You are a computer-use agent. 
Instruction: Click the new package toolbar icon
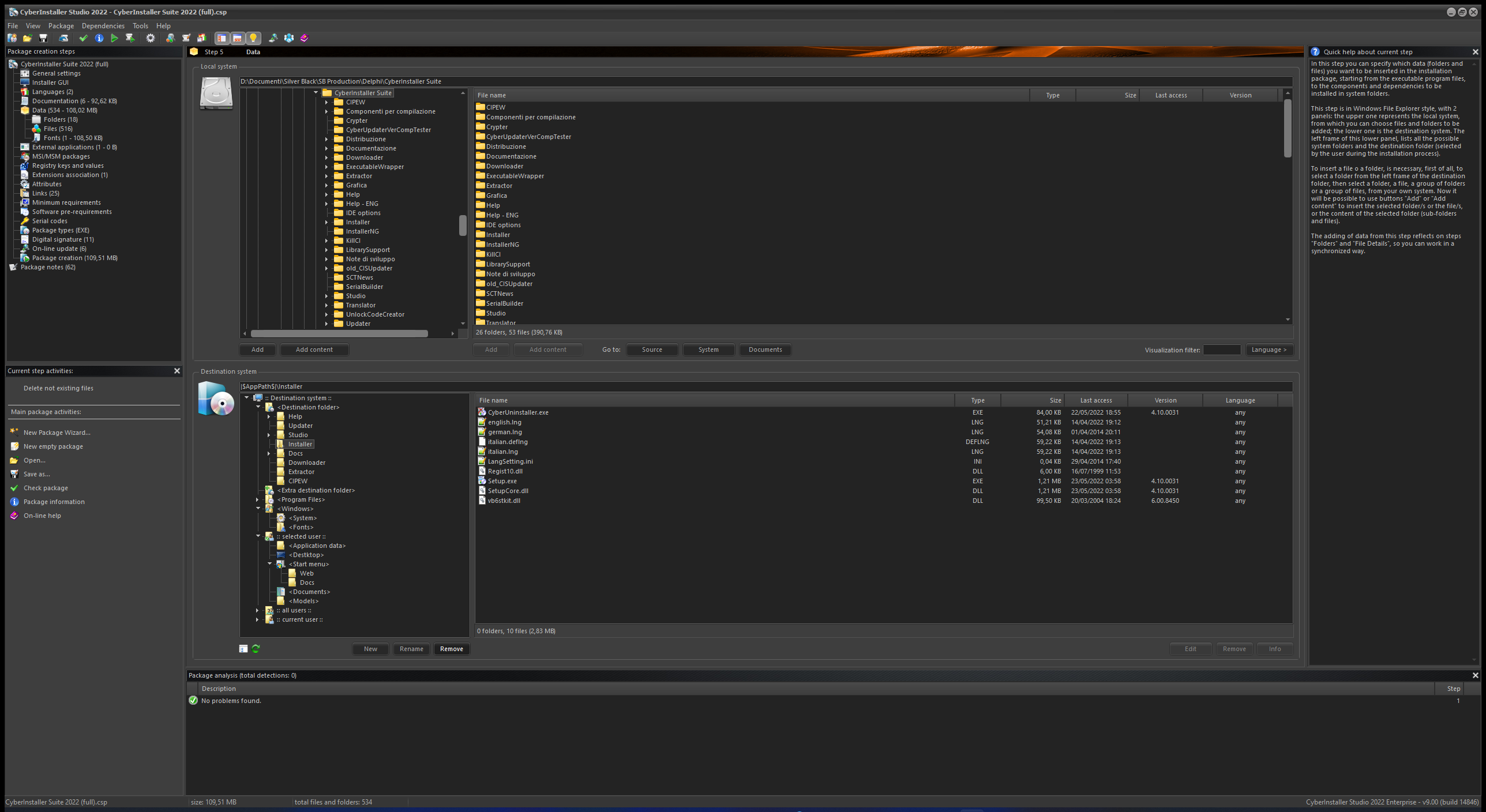tap(12, 38)
